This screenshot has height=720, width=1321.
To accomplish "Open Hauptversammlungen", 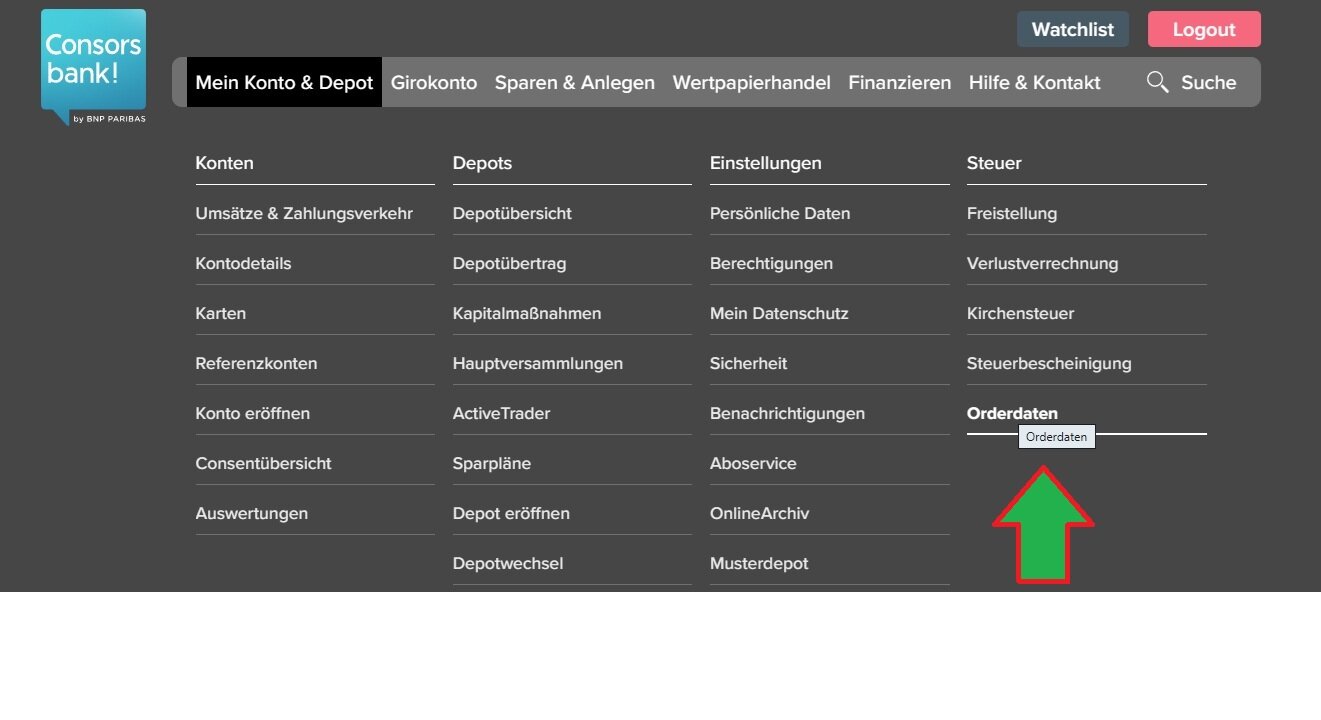I will tap(538, 363).
